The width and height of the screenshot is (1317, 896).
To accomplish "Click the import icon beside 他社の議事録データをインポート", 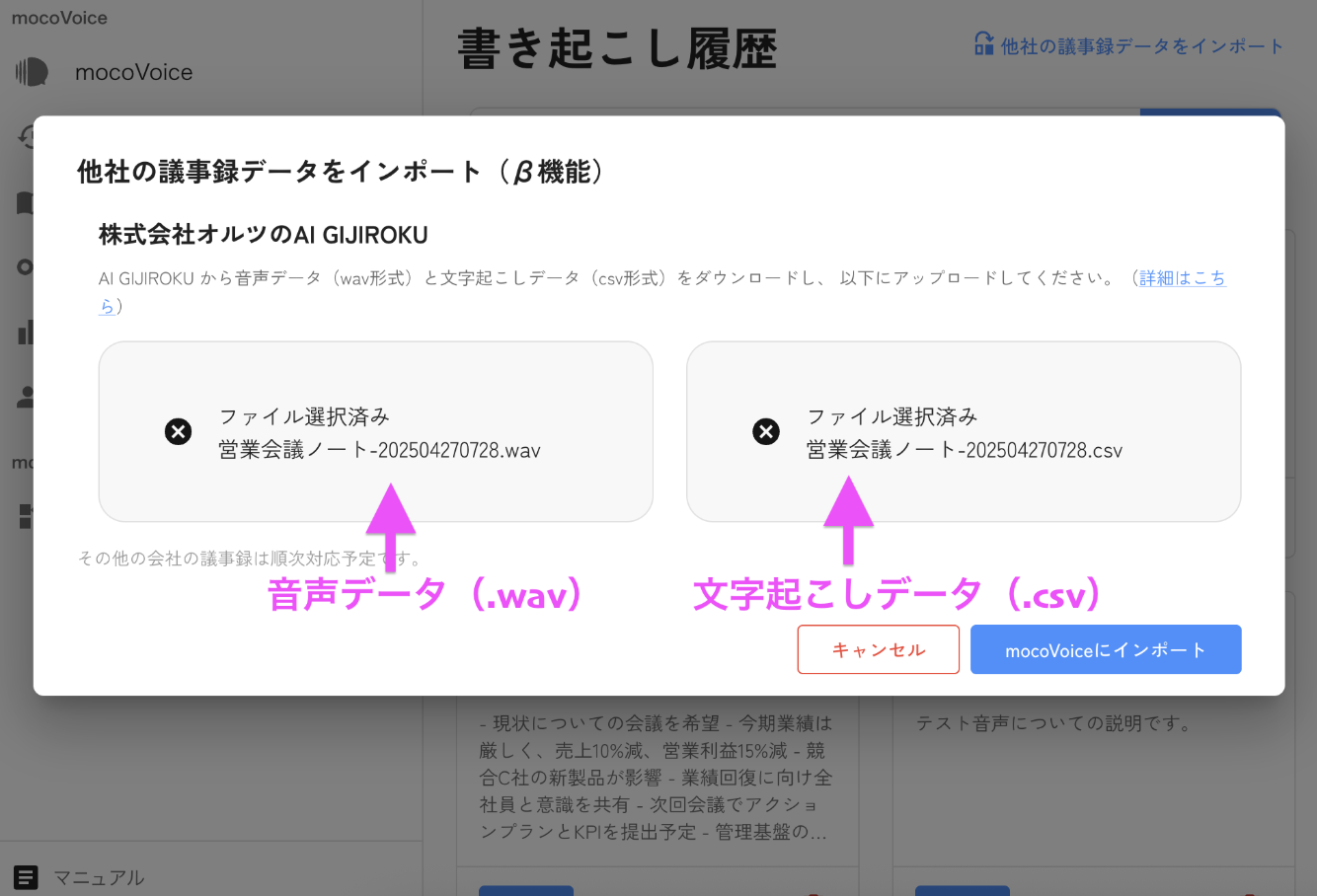I will (x=984, y=43).
